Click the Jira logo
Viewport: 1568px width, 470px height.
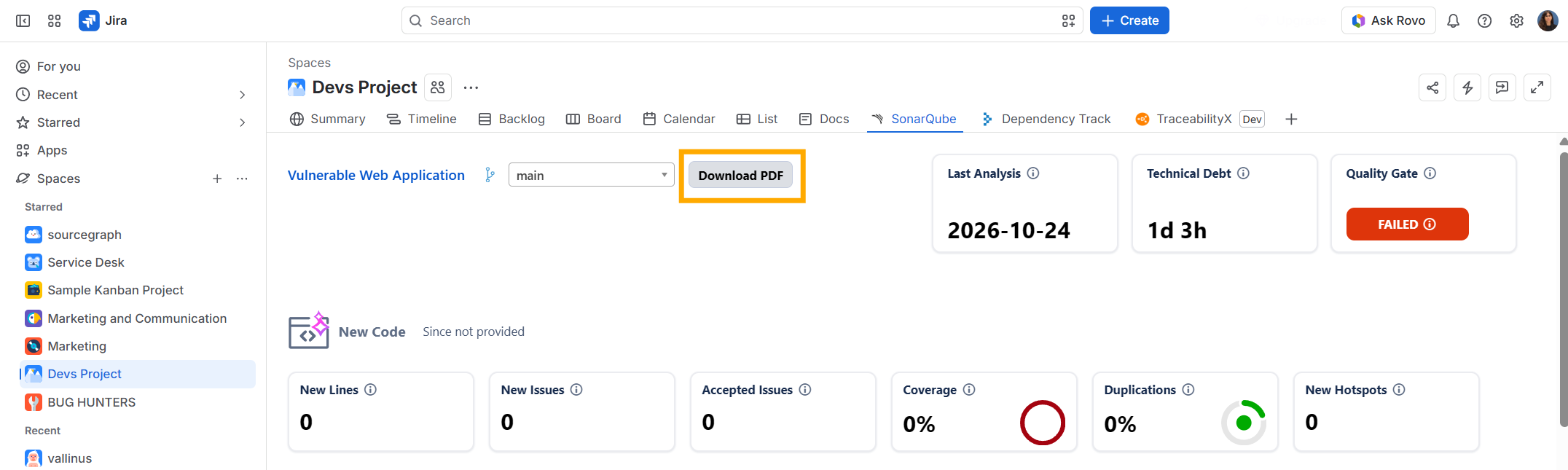click(x=103, y=20)
